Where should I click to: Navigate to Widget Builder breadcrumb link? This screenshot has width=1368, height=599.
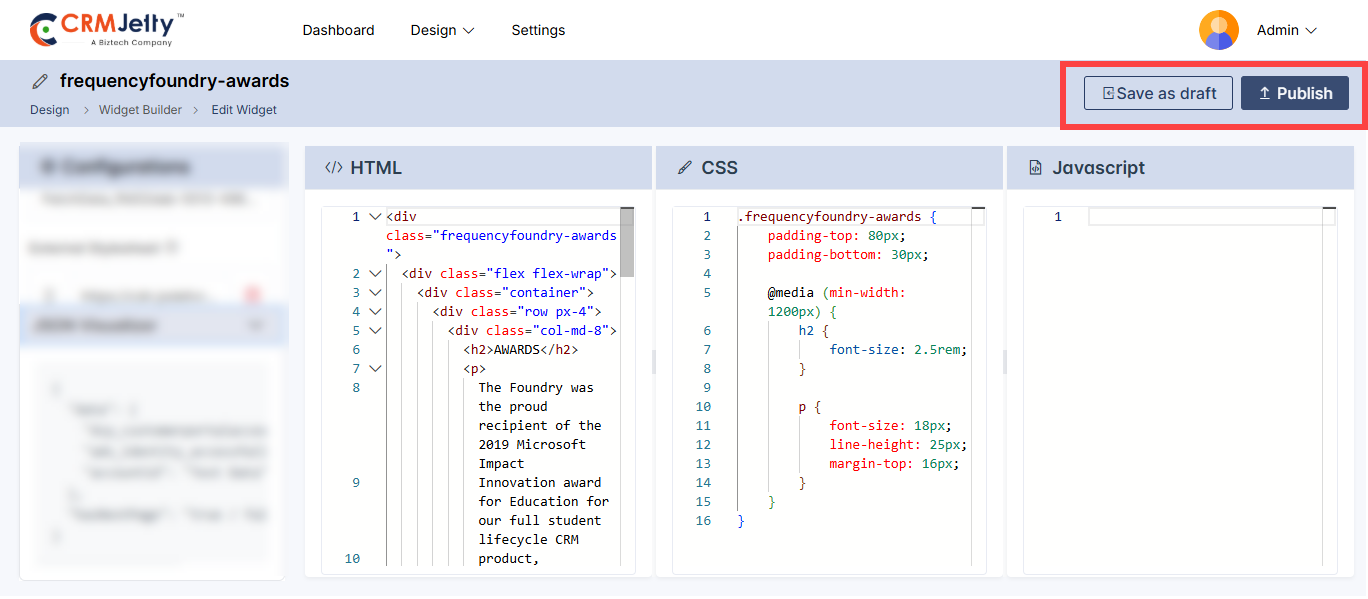click(140, 110)
